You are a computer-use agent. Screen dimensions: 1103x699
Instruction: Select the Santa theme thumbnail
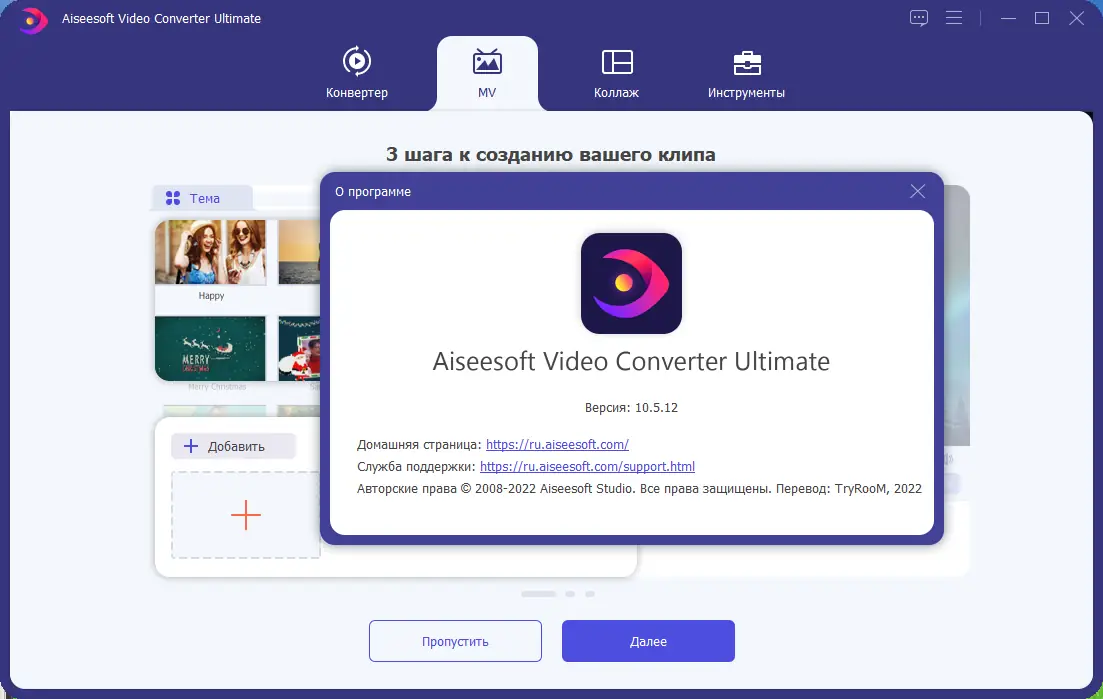coord(299,348)
